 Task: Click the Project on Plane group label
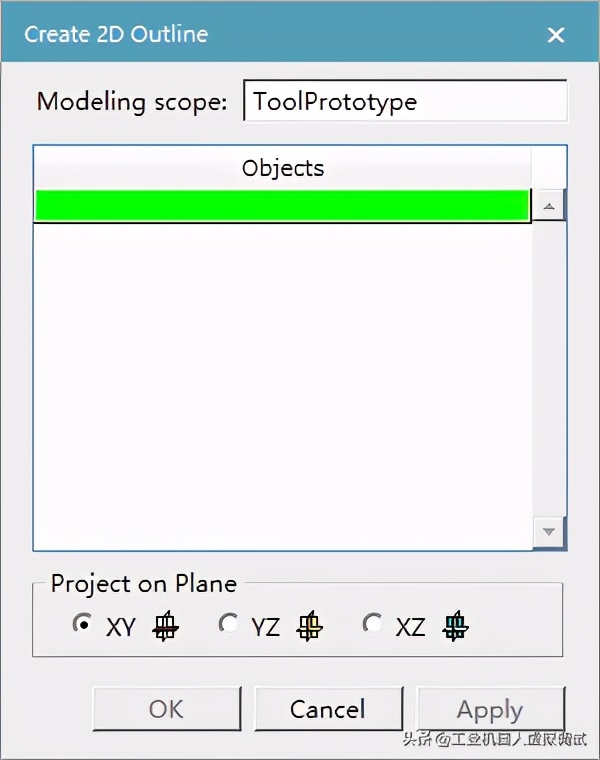tap(144, 584)
